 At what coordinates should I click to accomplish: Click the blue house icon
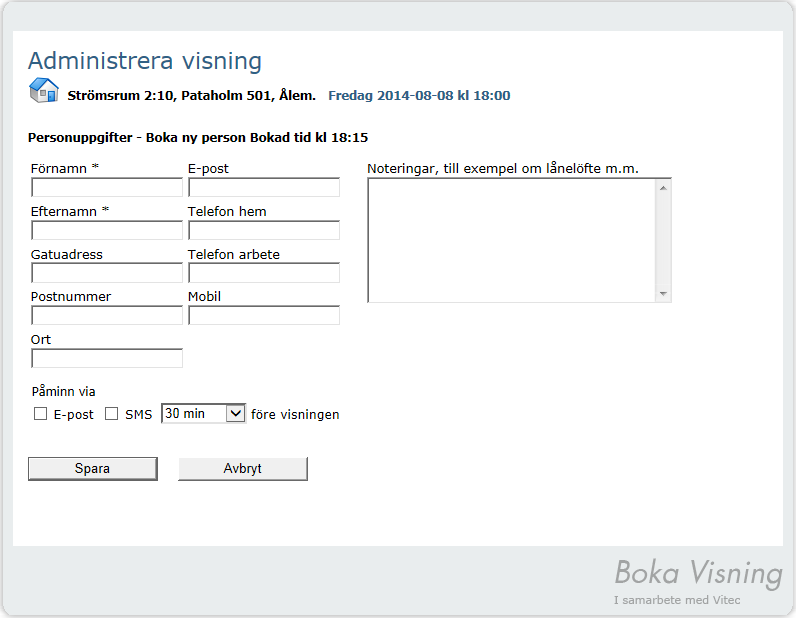44,90
